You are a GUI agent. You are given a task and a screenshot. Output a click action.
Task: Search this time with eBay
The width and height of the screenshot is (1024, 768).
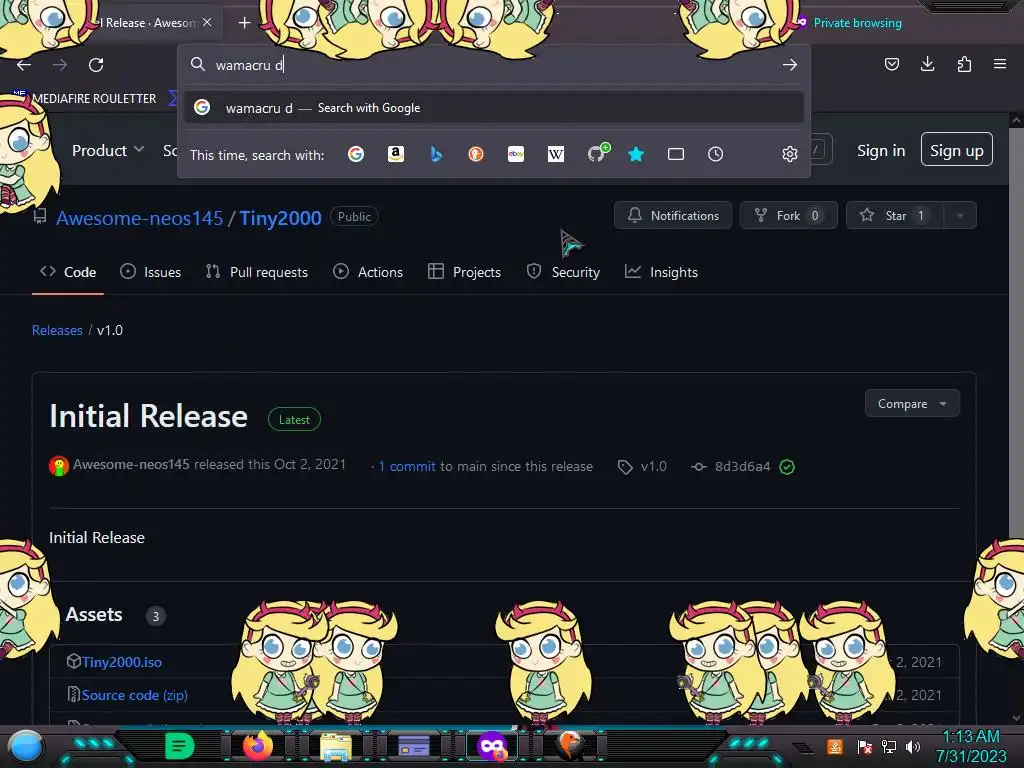click(516, 154)
